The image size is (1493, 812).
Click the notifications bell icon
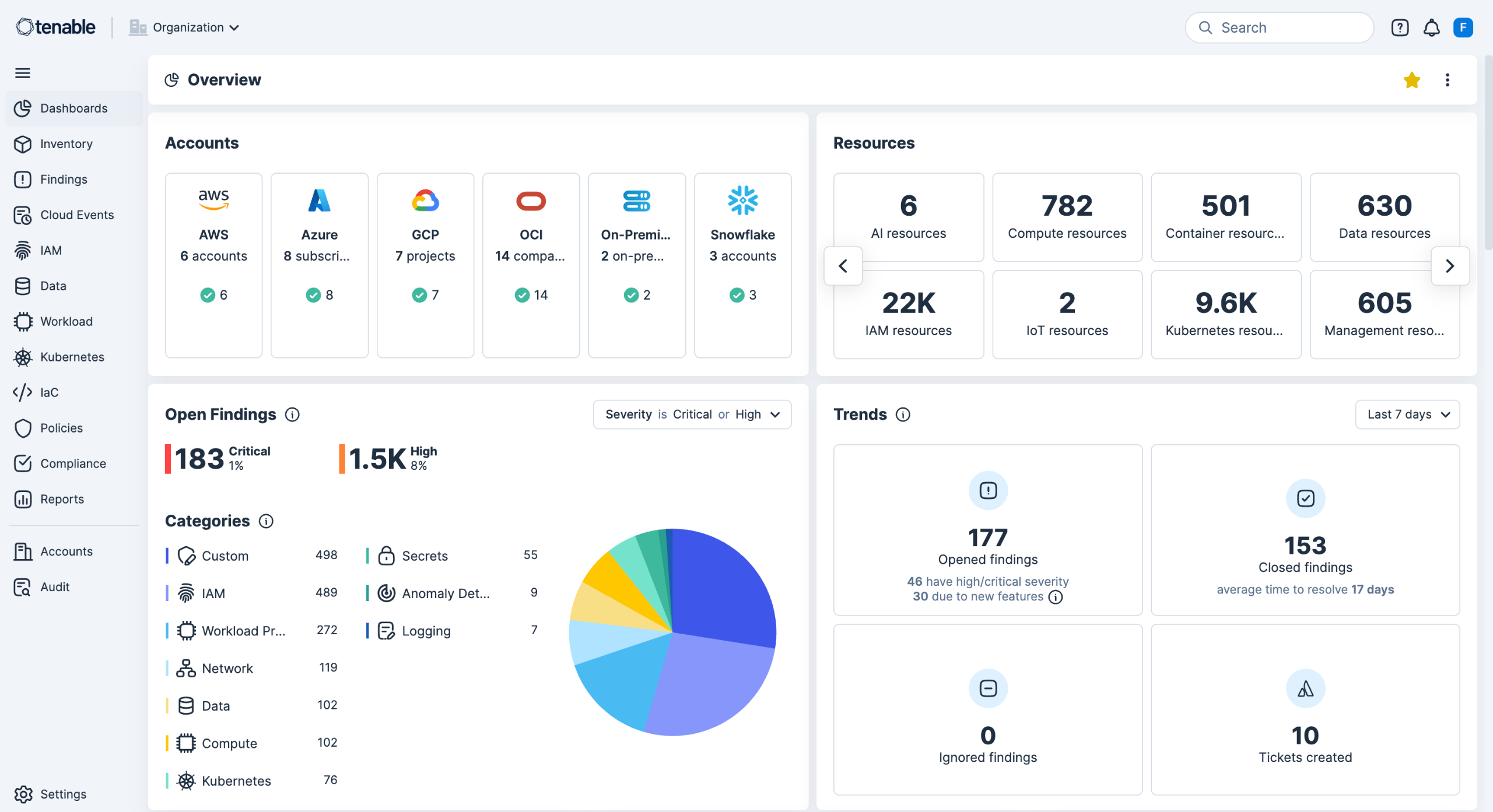point(1431,27)
